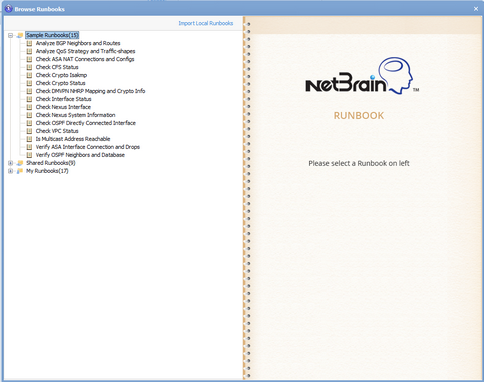The height and width of the screenshot is (382, 484).
Task: Collapse the Sample Runbooks folder
Action: tap(10, 35)
